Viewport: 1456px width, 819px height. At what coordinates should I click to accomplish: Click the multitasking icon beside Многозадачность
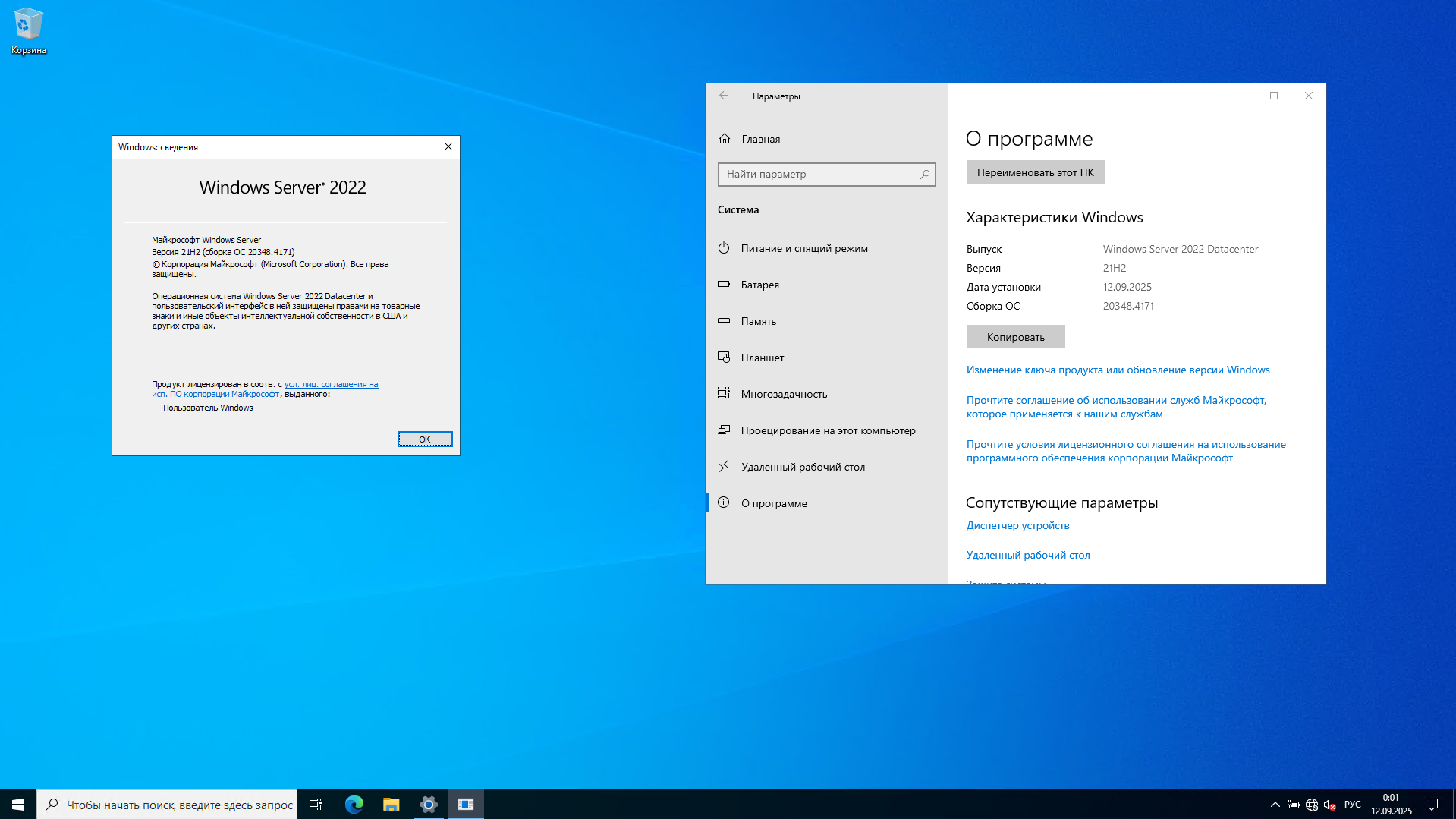pyautogui.click(x=724, y=393)
